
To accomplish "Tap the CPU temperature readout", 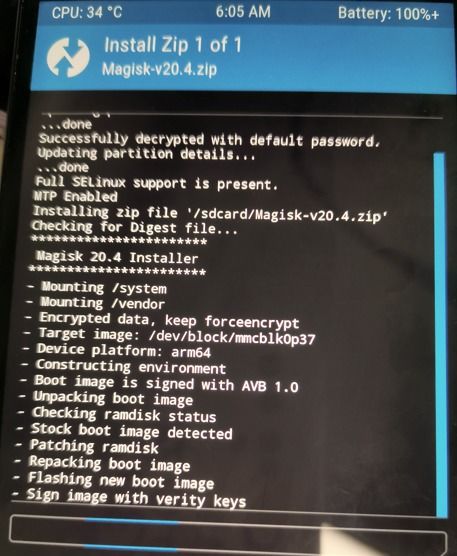I will [x=87, y=13].
